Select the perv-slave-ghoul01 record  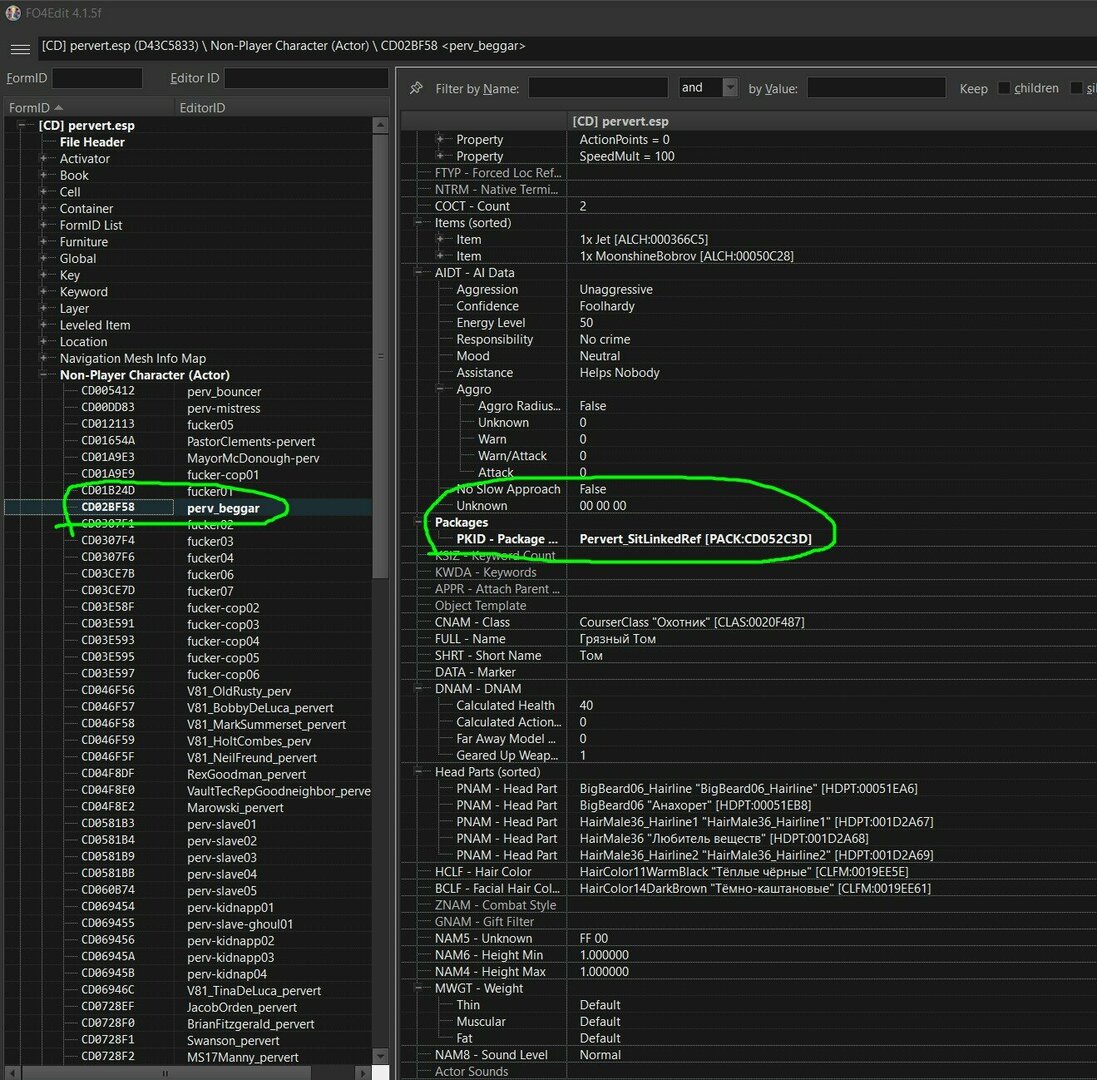(x=240, y=924)
